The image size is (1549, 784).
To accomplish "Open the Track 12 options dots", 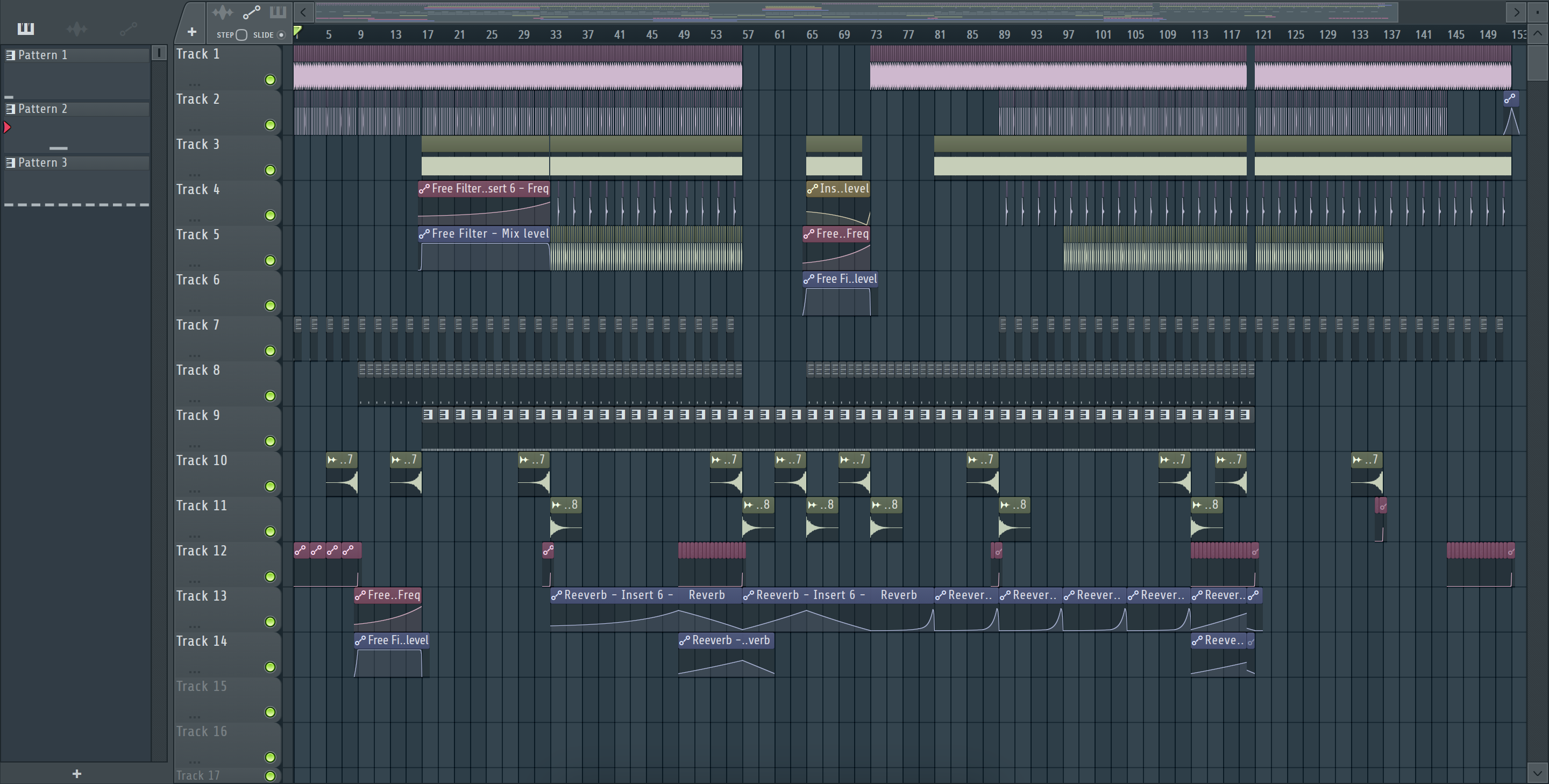I will click(x=194, y=581).
